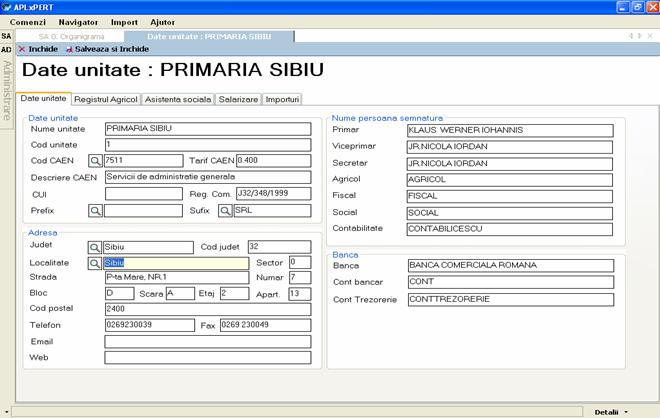Open the Judet lookup magnifier

click(95, 247)
